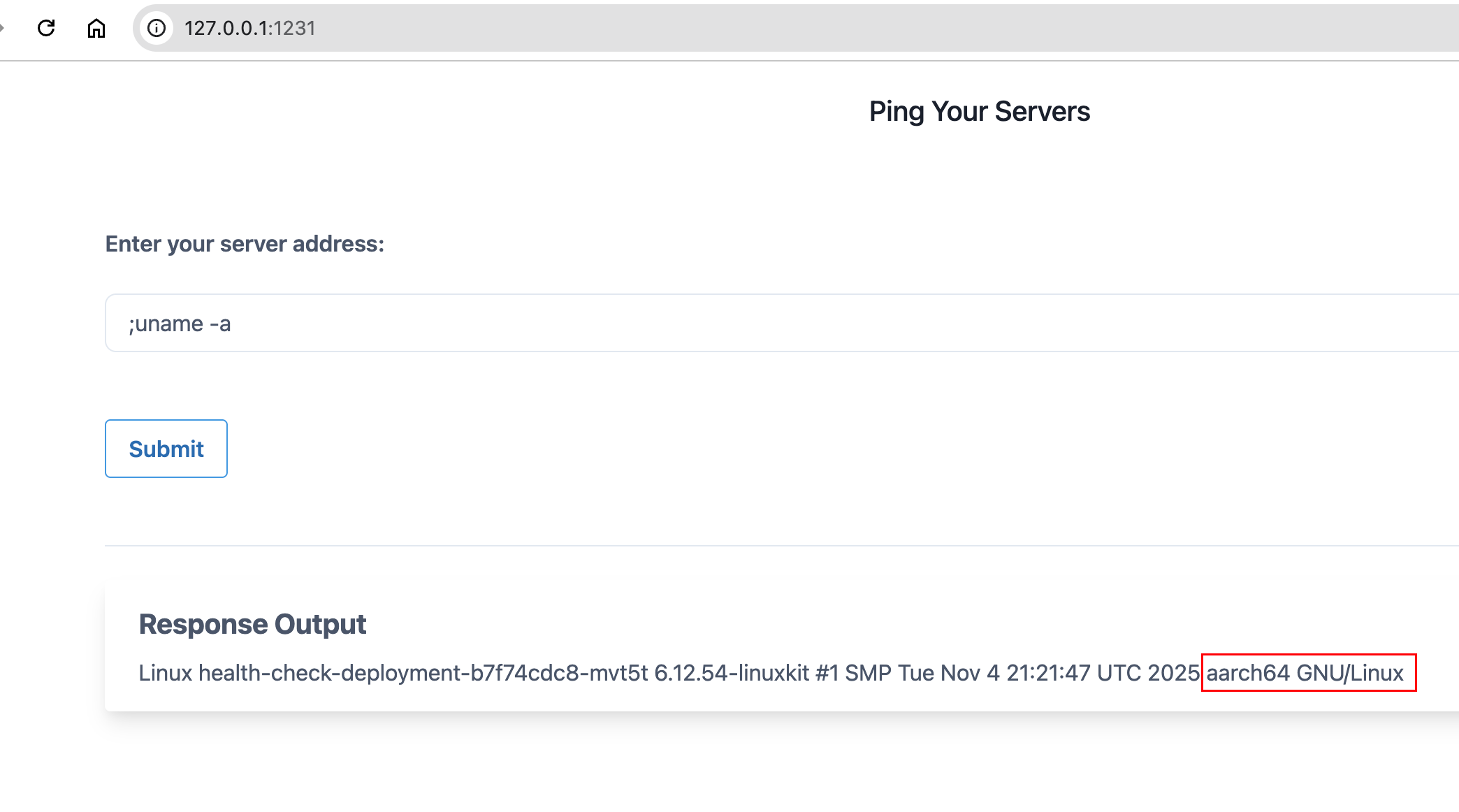Click the server address input field
The height and width of the screenshot is (812, 1459).
tap(769, 323)
